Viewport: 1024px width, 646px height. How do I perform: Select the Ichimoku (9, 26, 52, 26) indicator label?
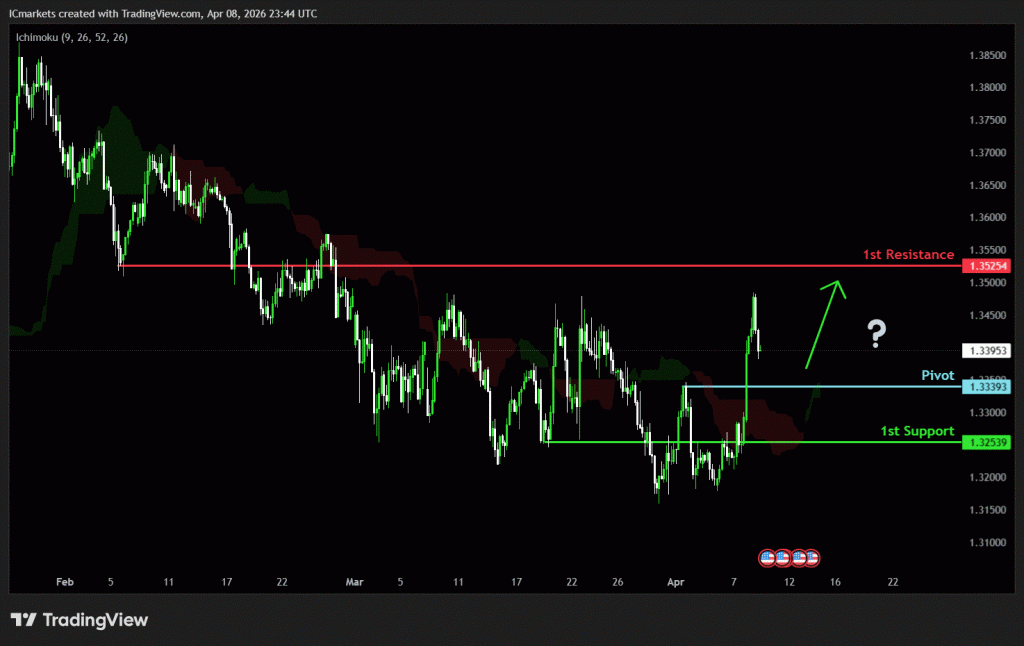pos(71,37)
